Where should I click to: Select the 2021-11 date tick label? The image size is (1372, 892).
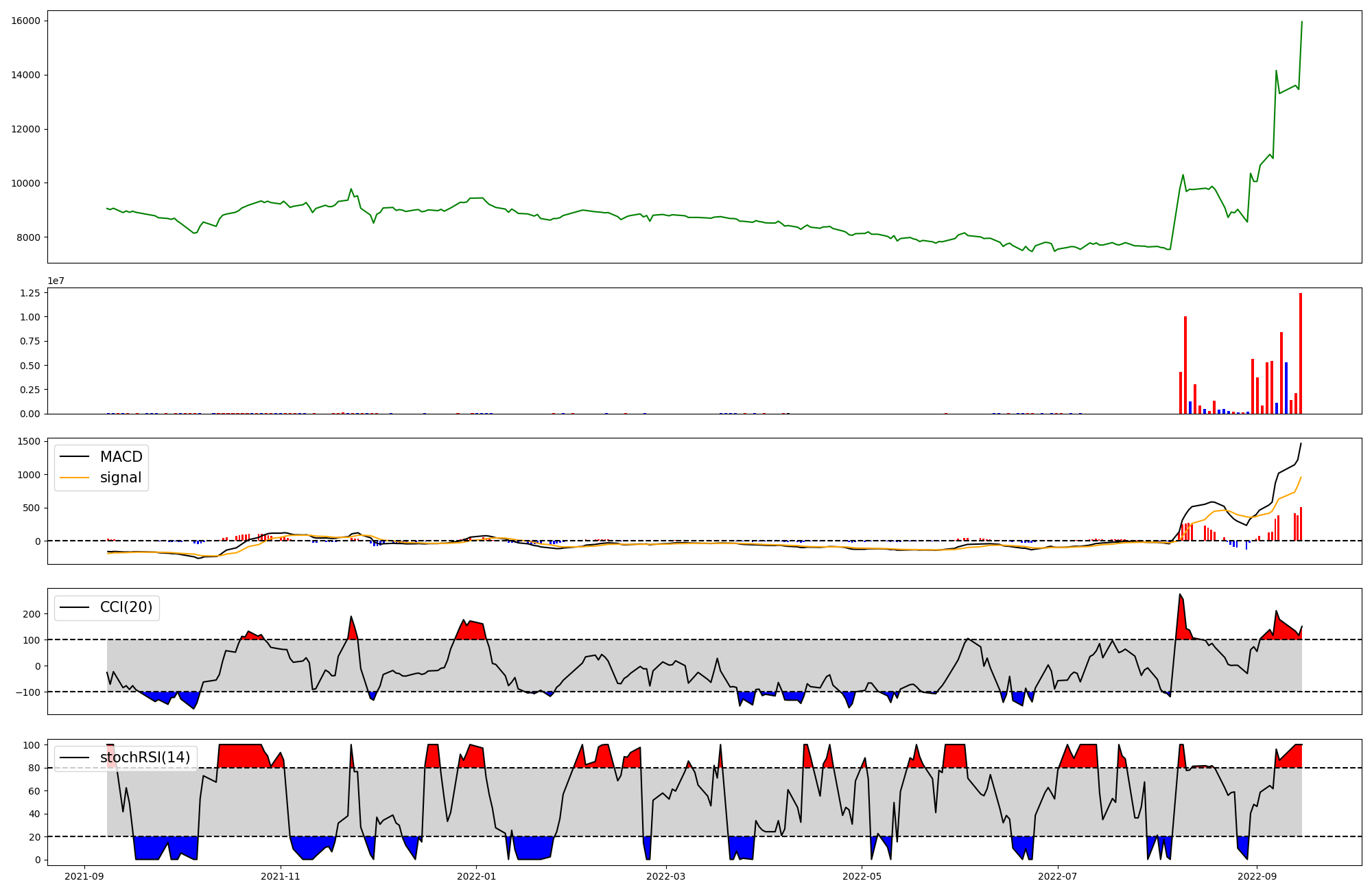click(x=281, y=876)
